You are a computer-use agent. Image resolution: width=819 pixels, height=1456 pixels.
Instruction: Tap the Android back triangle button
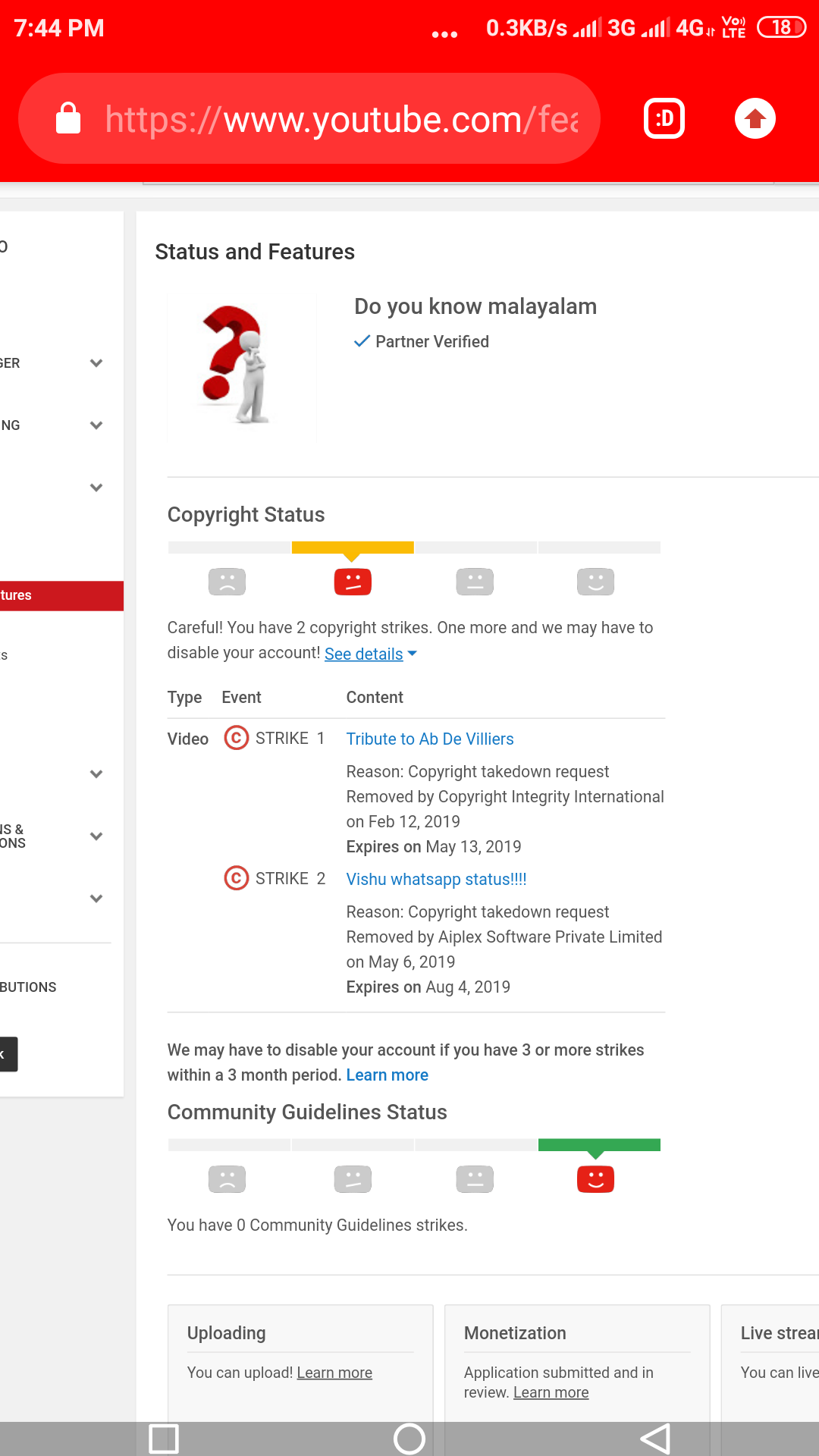(655, 1439)
